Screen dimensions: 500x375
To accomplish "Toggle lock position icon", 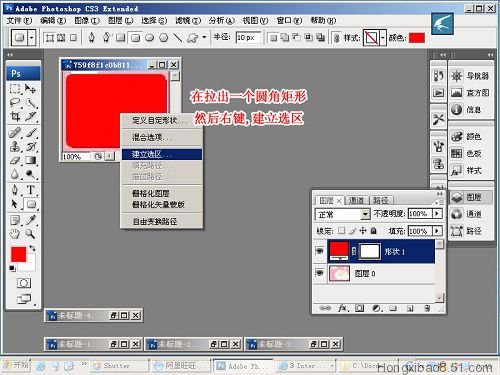I will point(363,230).
